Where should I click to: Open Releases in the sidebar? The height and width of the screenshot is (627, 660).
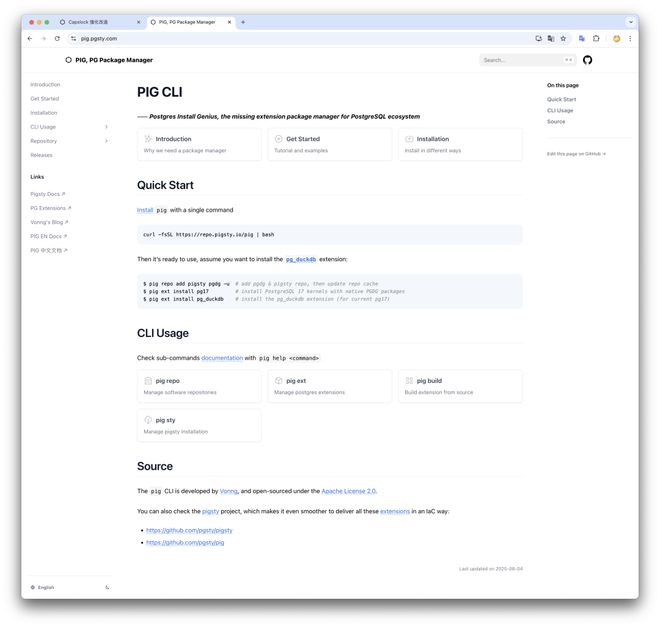click(x=41, y=155)
